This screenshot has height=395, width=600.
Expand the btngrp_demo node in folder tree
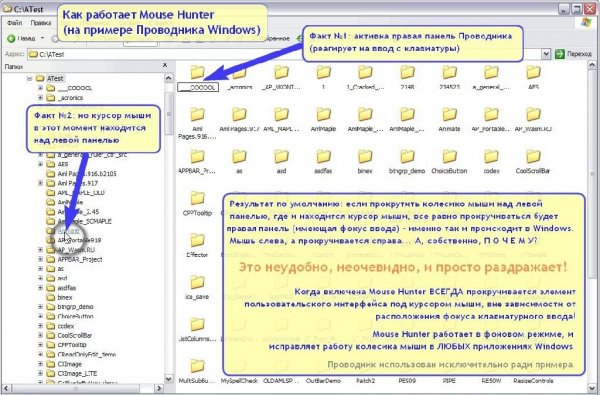(40, 307)
